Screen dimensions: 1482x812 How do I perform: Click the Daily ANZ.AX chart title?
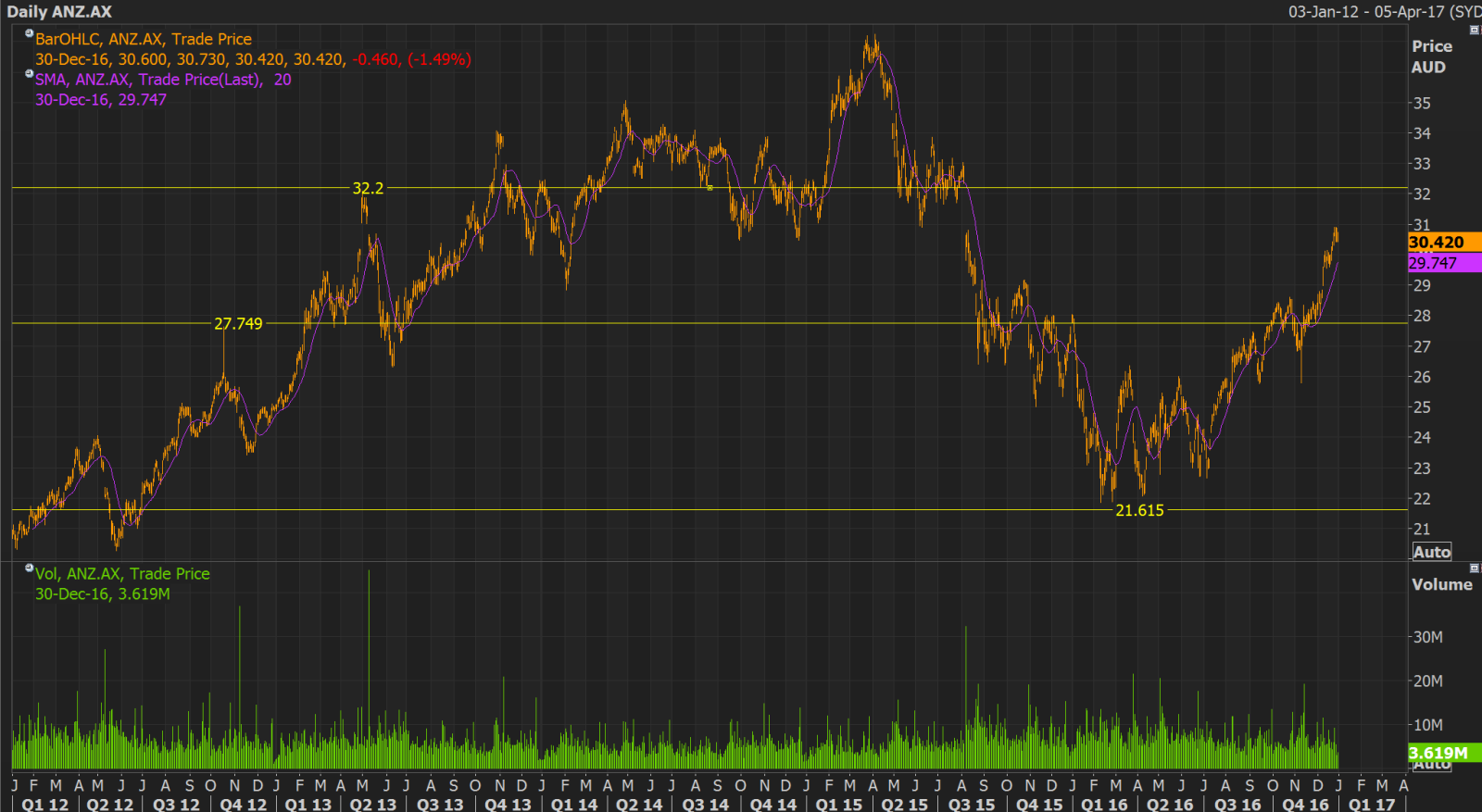59,12
